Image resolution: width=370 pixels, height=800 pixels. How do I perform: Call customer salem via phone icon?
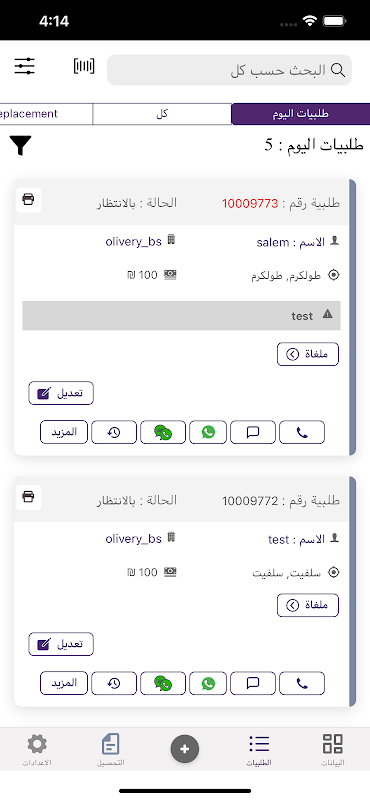pyautogui.click(x=302, y=433)
